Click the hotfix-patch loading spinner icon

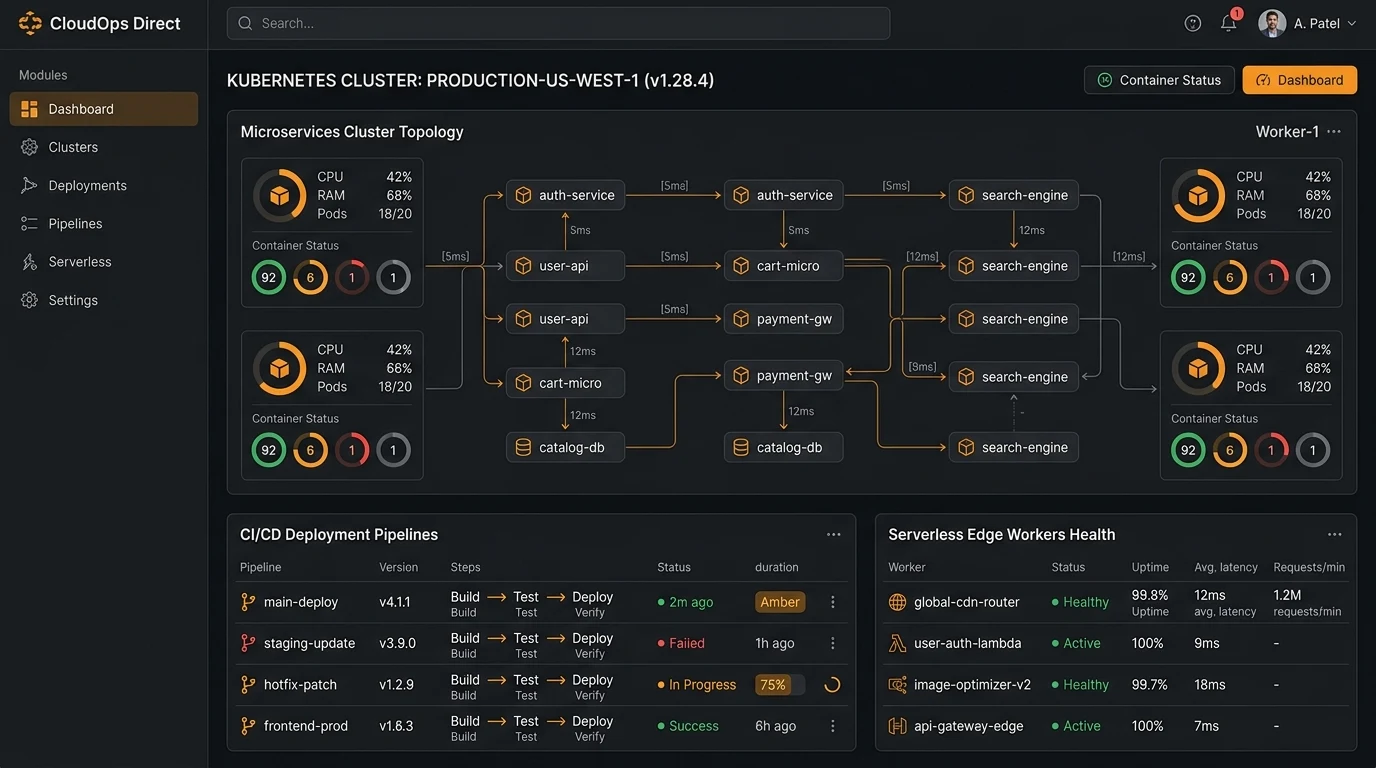(x=832, y=685)
